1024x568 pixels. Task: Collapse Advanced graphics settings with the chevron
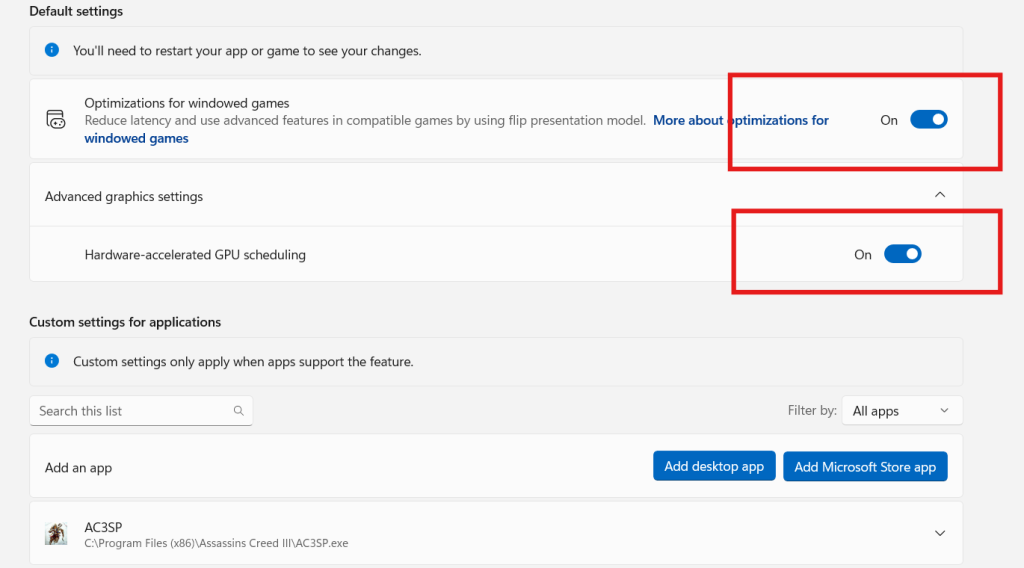coord(939,196)
